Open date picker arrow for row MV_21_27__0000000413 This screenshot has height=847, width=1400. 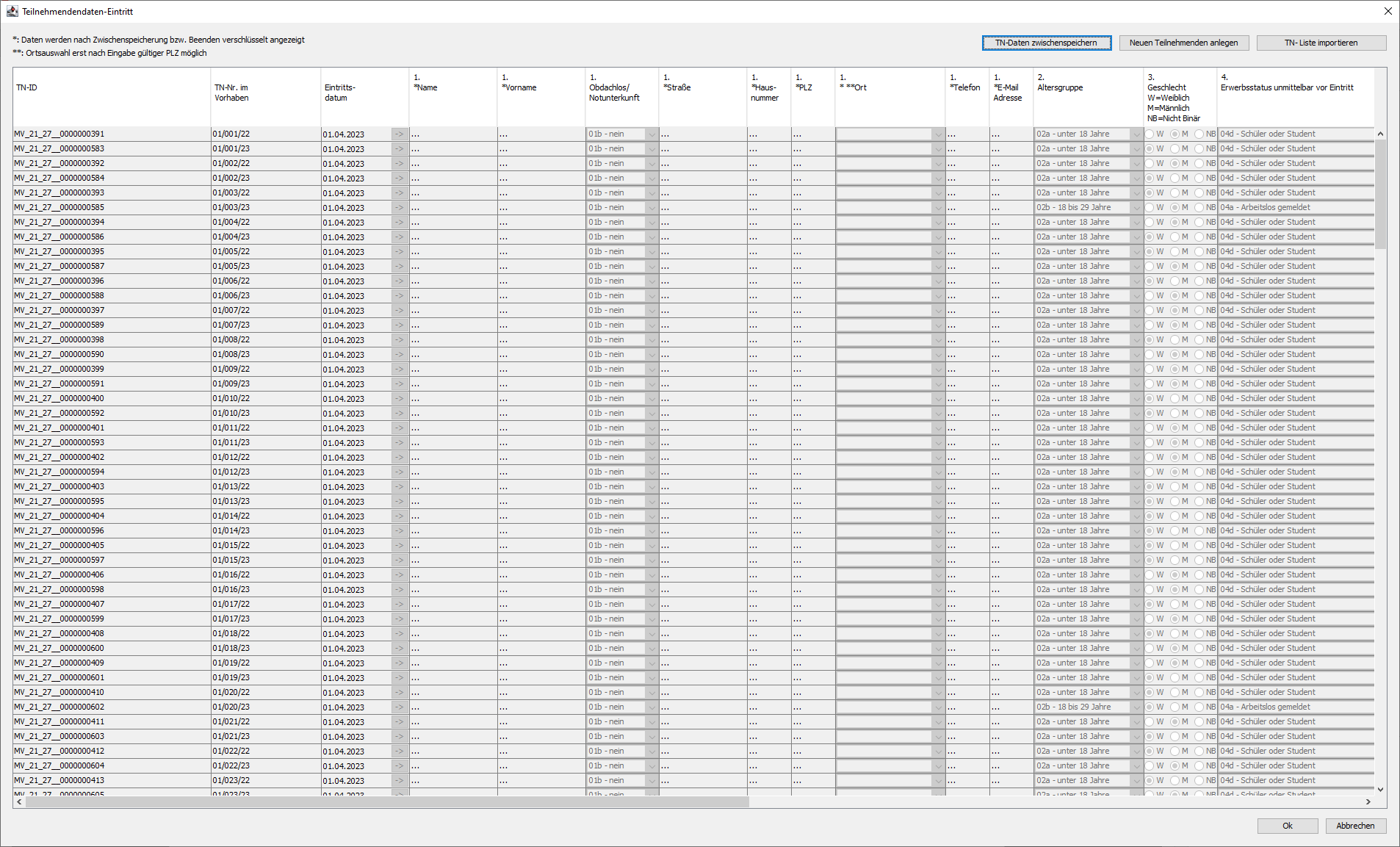pyautogui.click(x=400, y=780)
